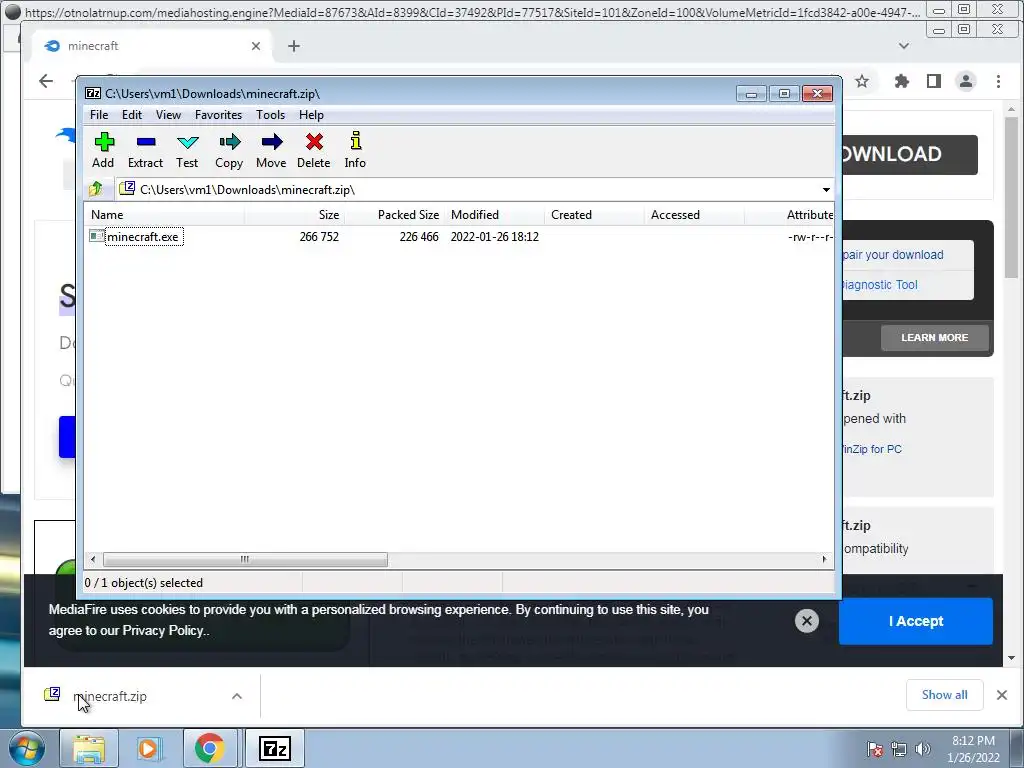The image size is (1024, 768).
Task: Open the View menu
Action: (168, 115)
